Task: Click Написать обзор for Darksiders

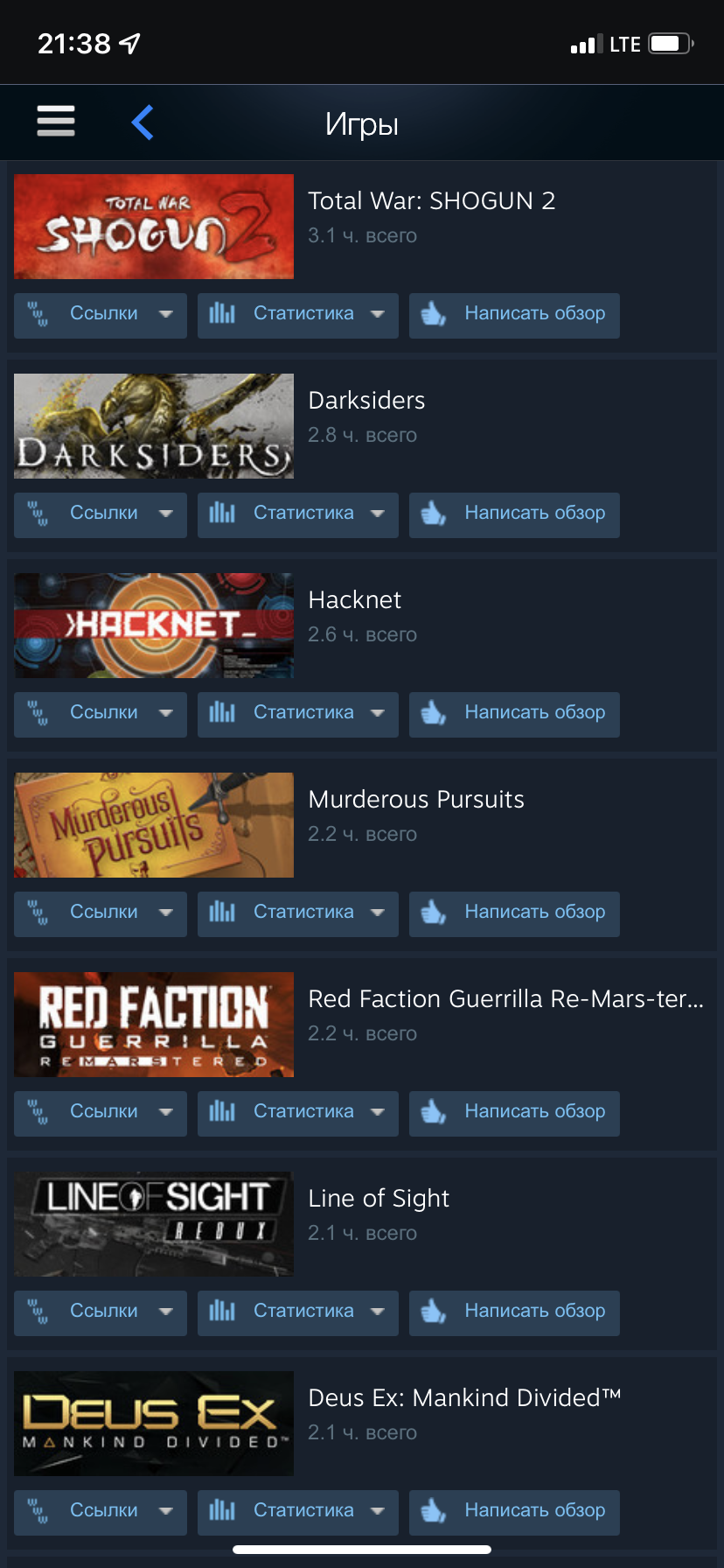Action: point(514,514)
